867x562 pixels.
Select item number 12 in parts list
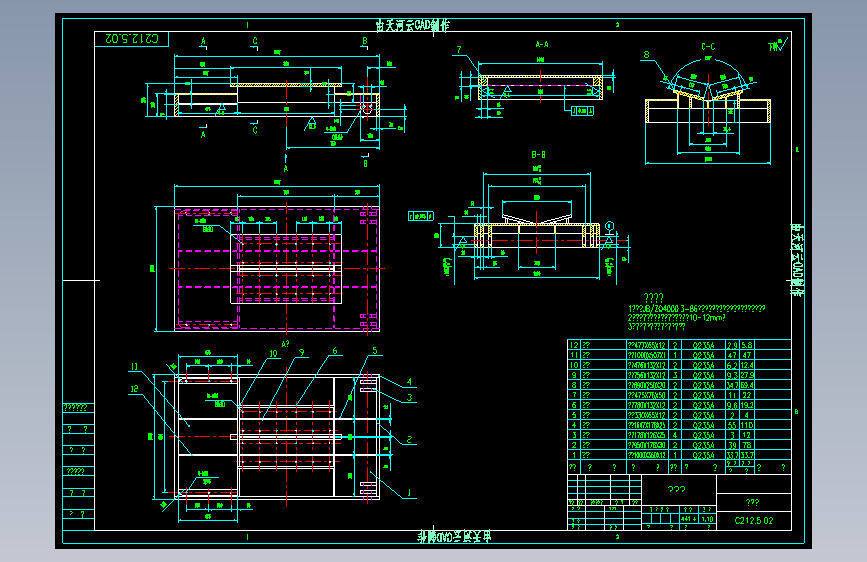[573, 345]
